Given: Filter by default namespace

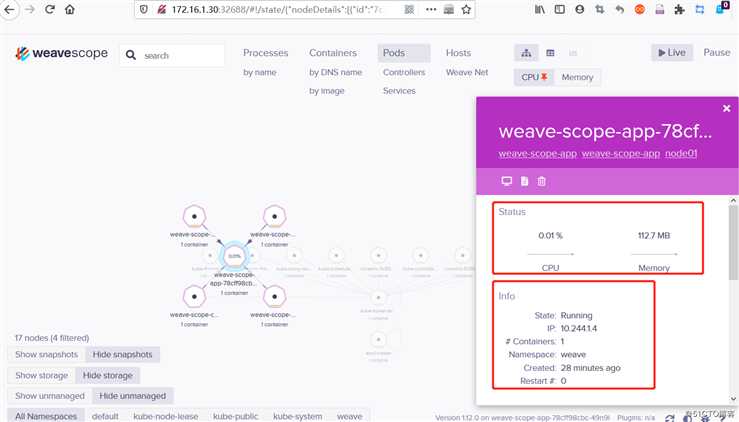Looking at the screenshot, I should (105, 416).
